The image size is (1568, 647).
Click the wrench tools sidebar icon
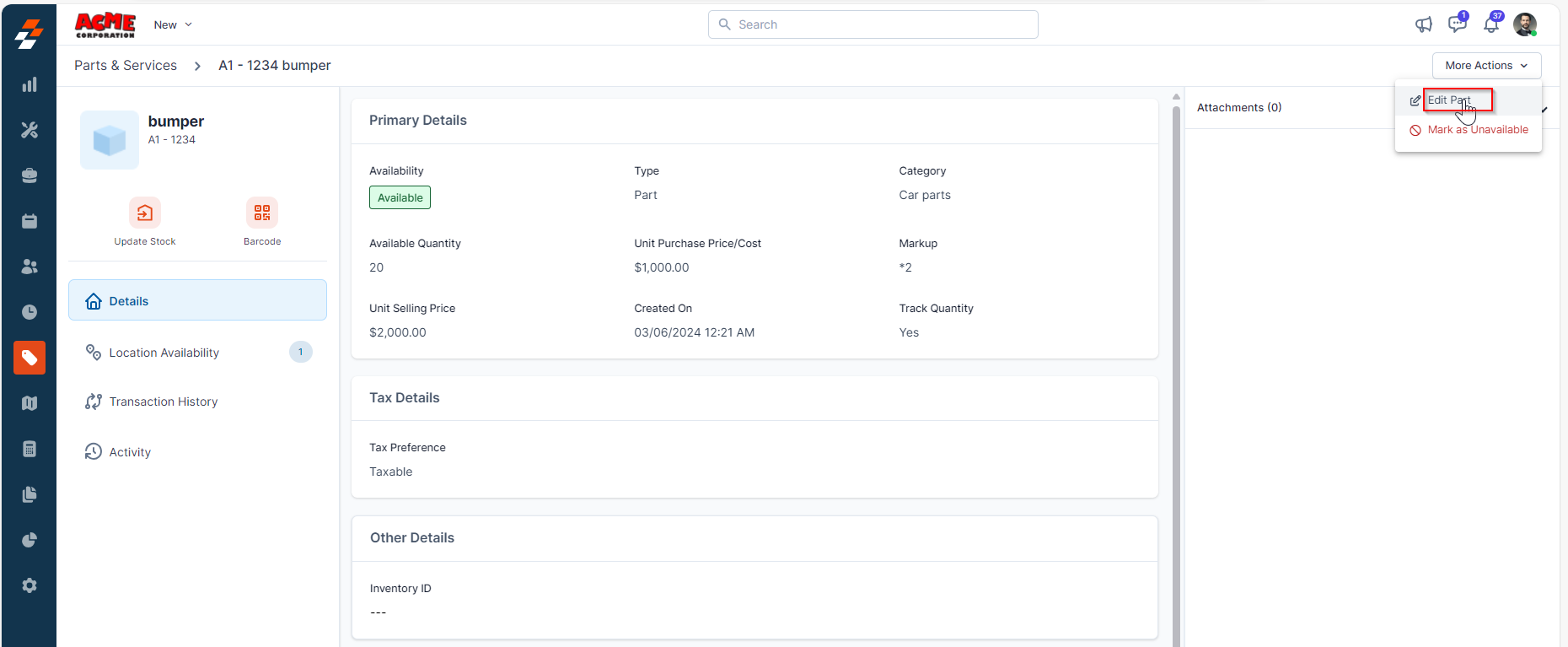pyautogui.click(x=30, y=130)
